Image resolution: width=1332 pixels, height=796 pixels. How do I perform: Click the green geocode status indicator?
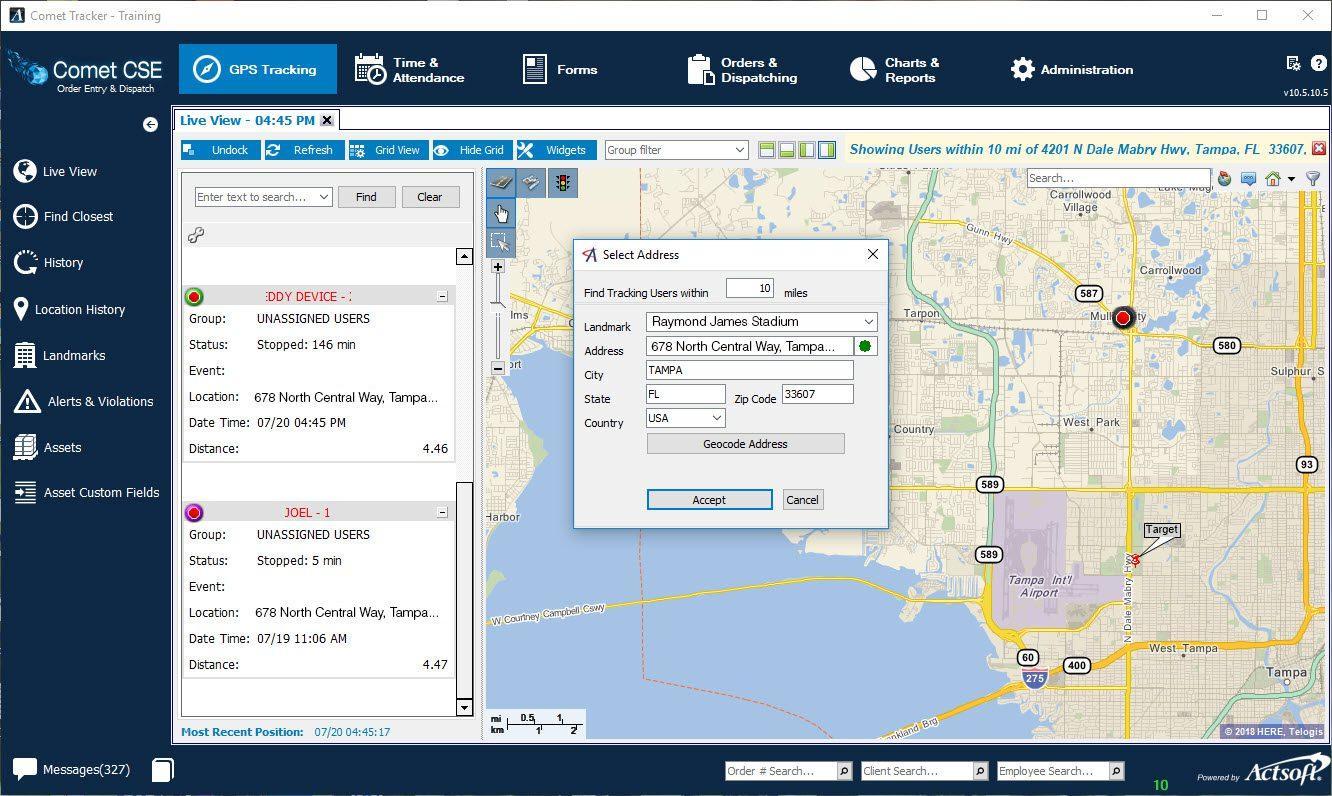[x=865, y=346]
